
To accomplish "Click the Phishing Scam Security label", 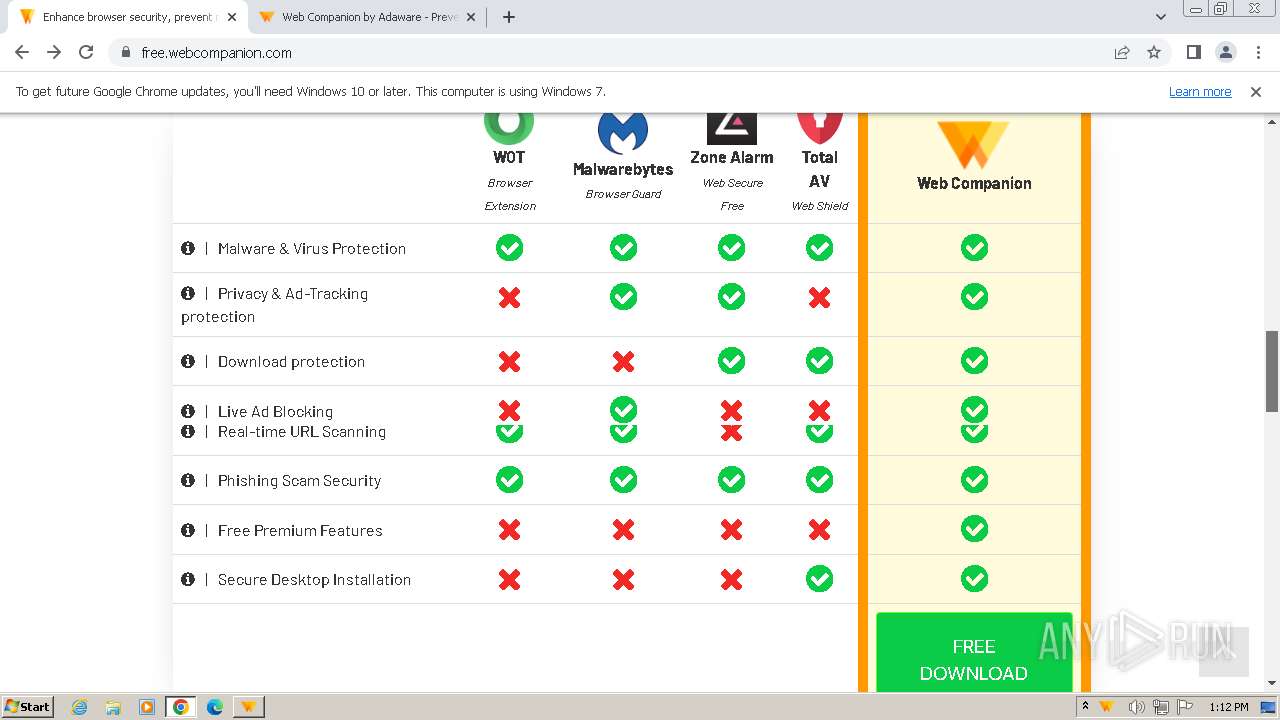I will pyautogui.click(x=299, y=480).
